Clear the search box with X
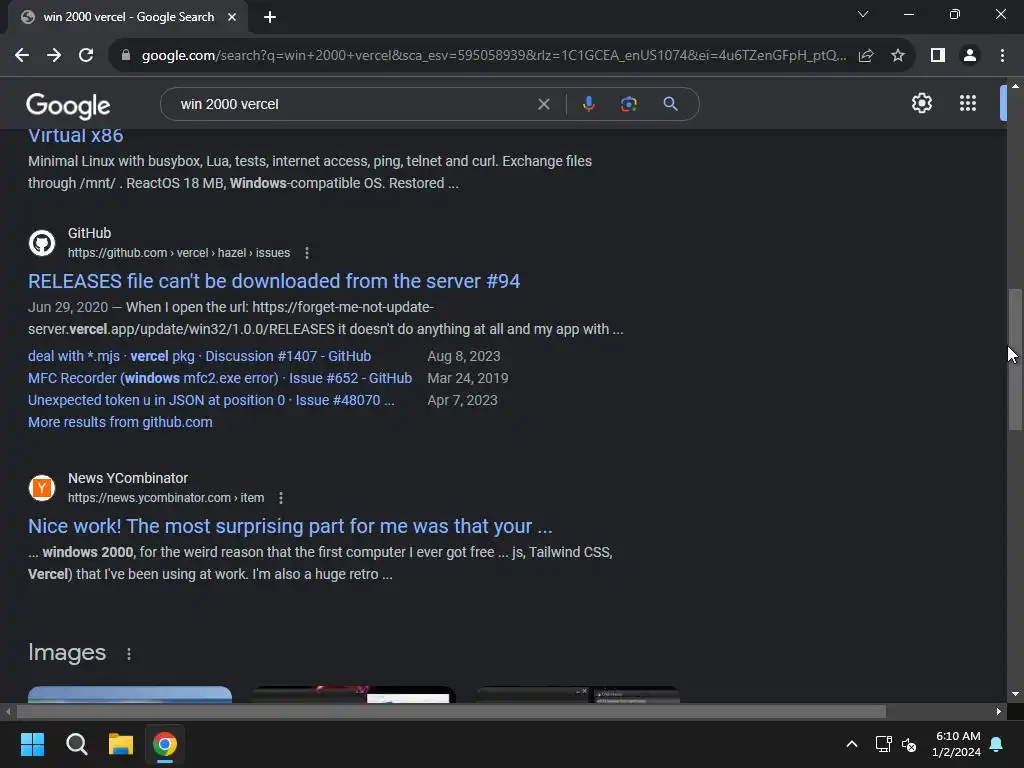Image resolution: width=1024 pixels, height=768 pixels. point(543,104)
